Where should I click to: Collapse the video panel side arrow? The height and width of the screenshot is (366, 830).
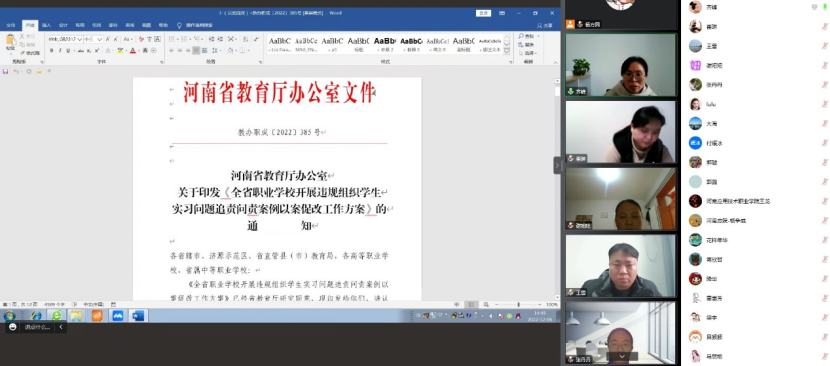click(557, 165)
